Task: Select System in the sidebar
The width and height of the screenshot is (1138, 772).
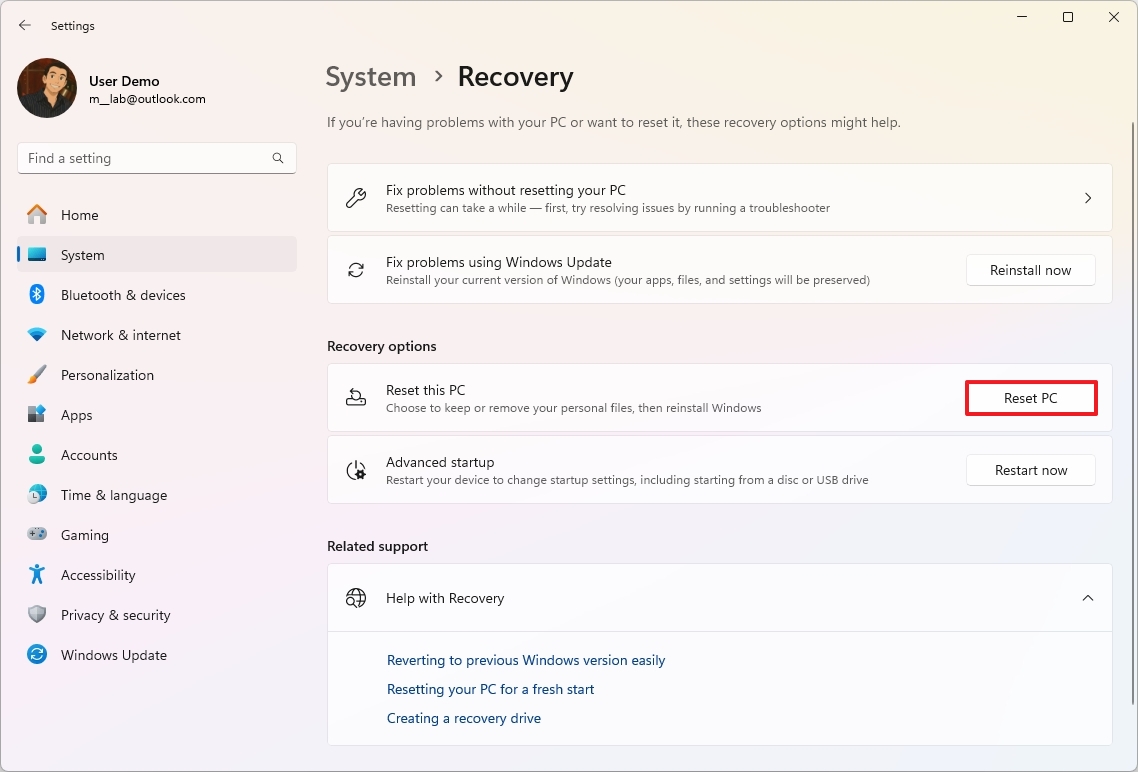Action: [157, 255]
